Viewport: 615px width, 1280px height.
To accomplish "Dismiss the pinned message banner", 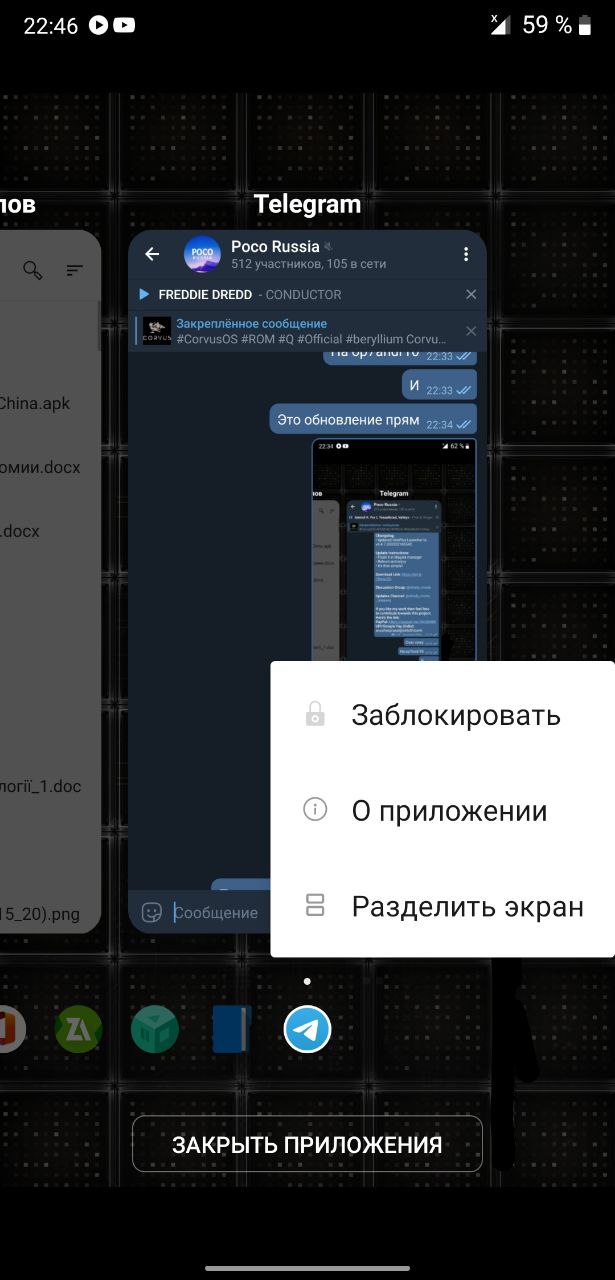I will coord(471,331).
